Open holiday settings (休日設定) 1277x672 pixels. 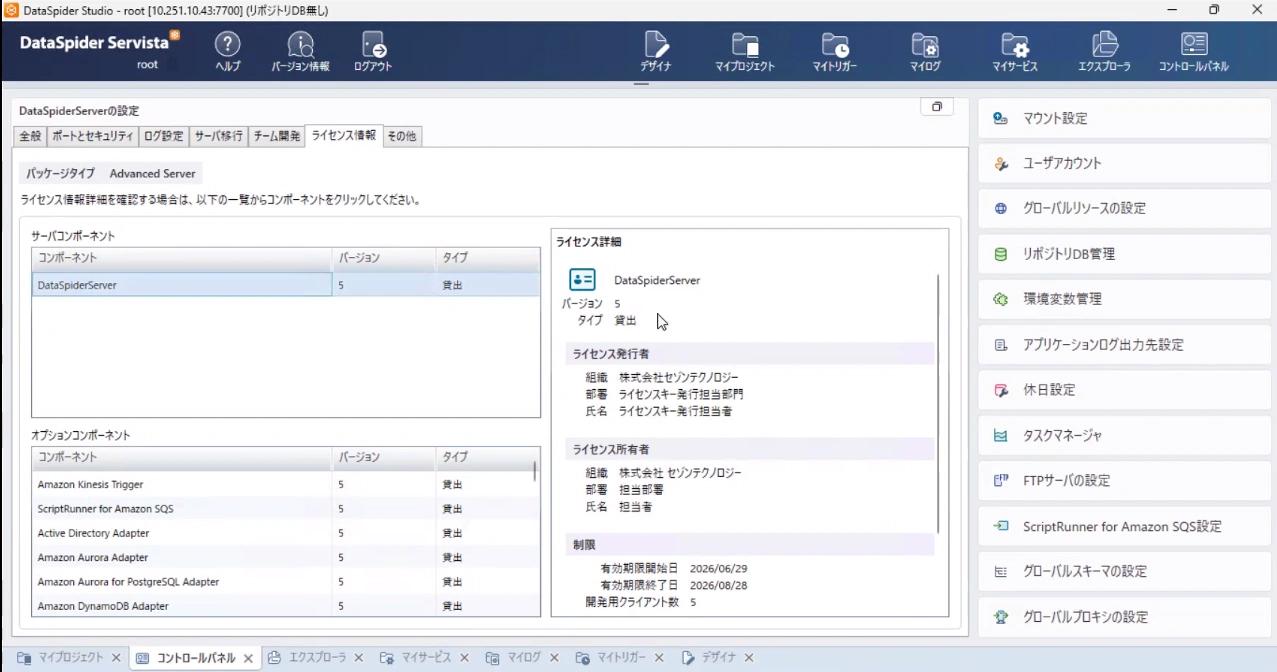(x=1125, y=390)
